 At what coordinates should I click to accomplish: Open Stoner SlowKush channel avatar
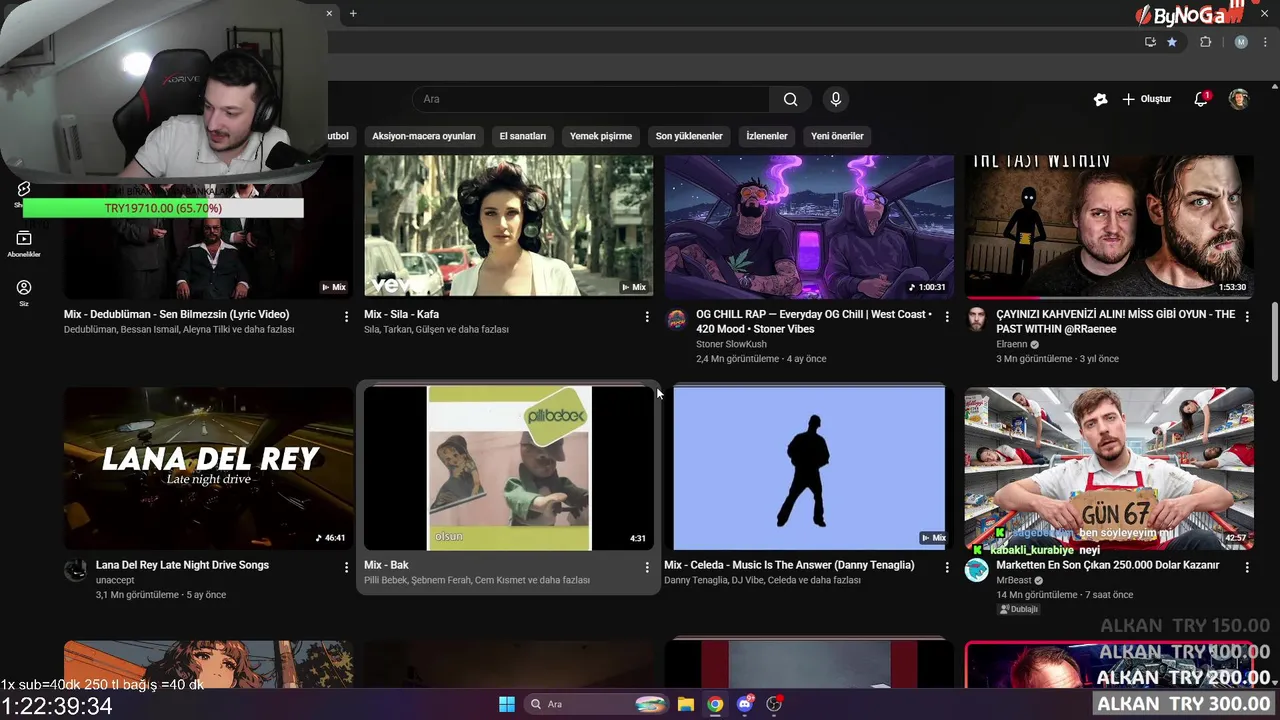677,320
